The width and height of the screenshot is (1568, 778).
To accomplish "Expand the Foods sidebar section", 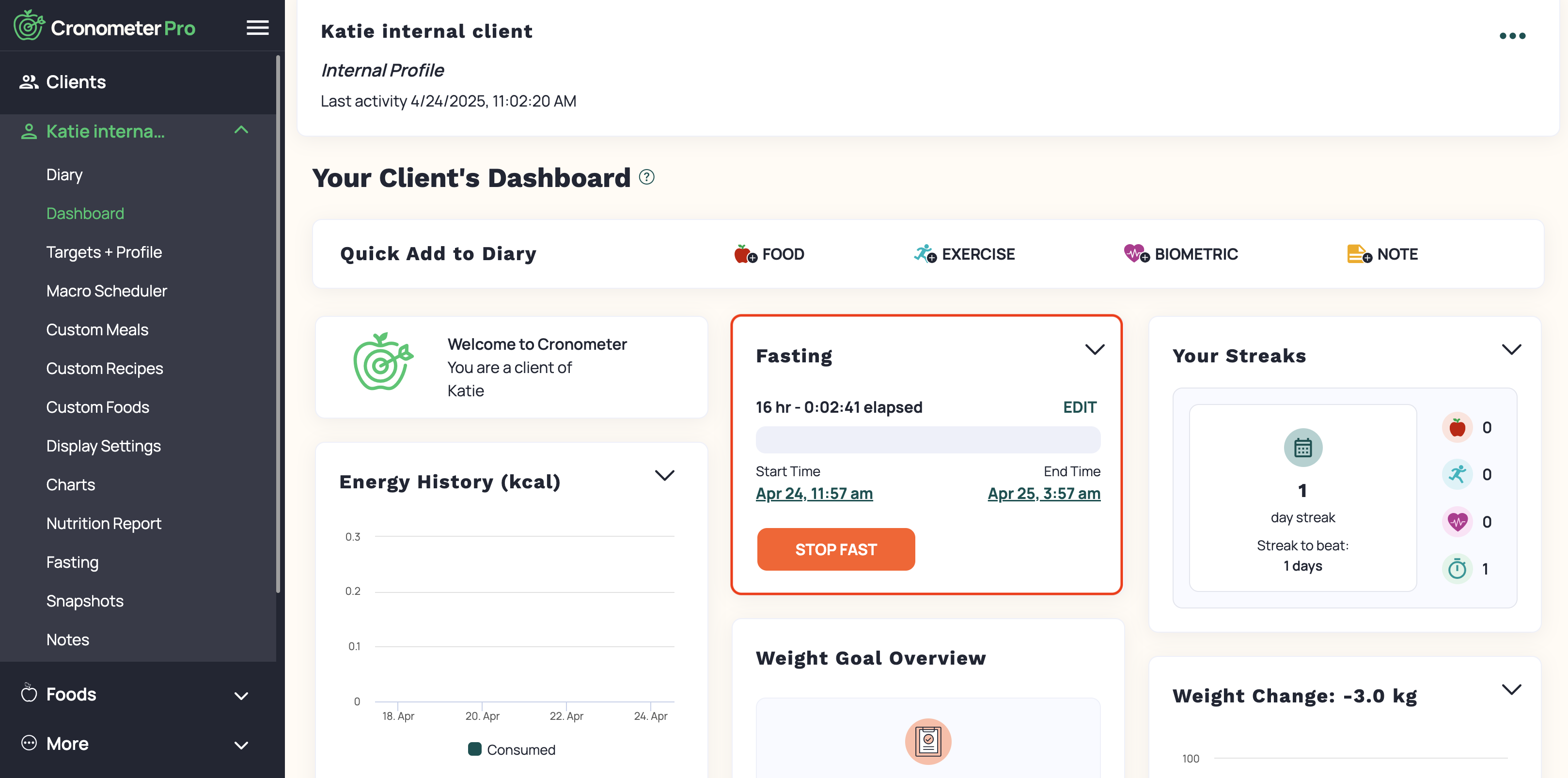I will (241, 695).
